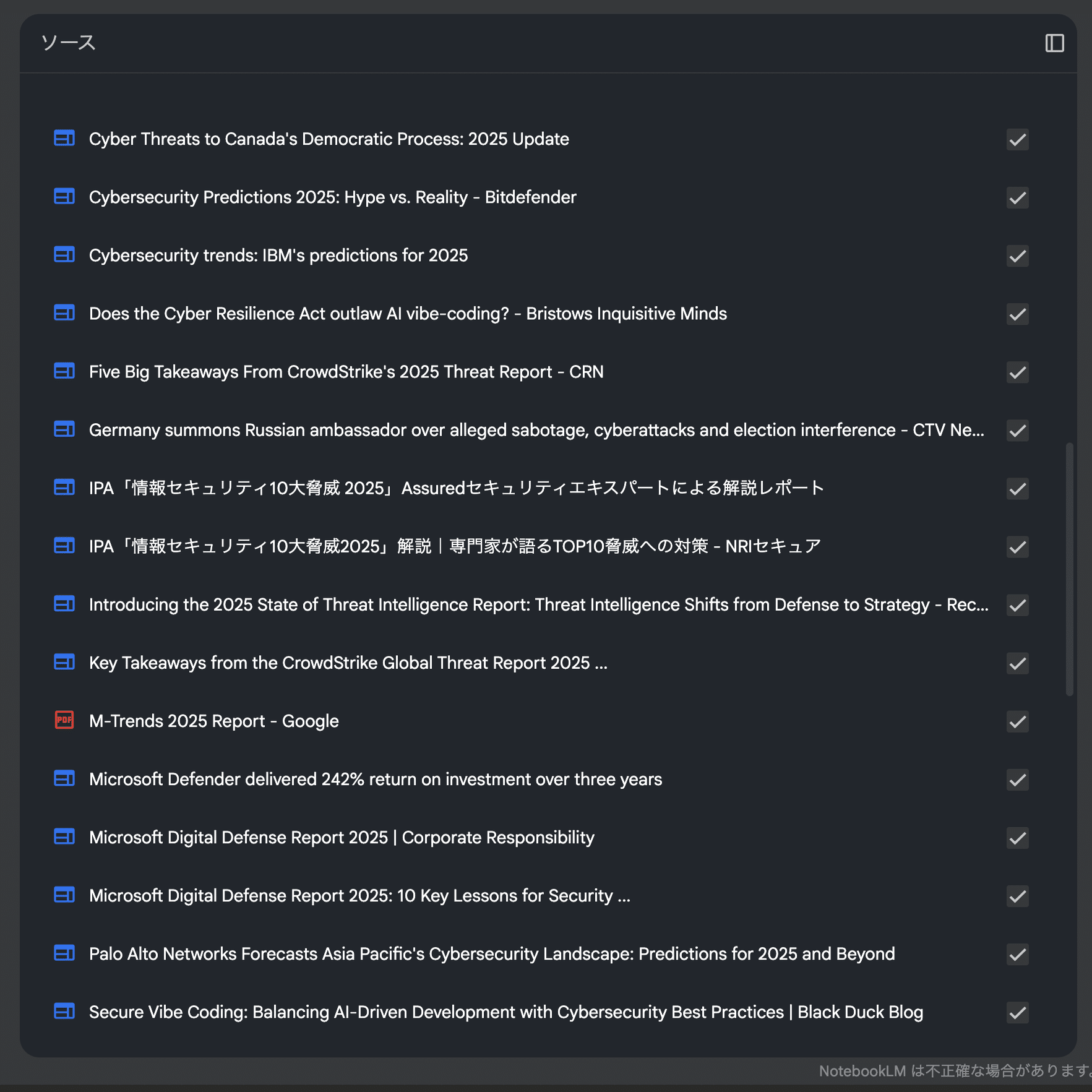
Task: Open the IBM's predictions for 2025 source
Action: [x=278, y=255]
